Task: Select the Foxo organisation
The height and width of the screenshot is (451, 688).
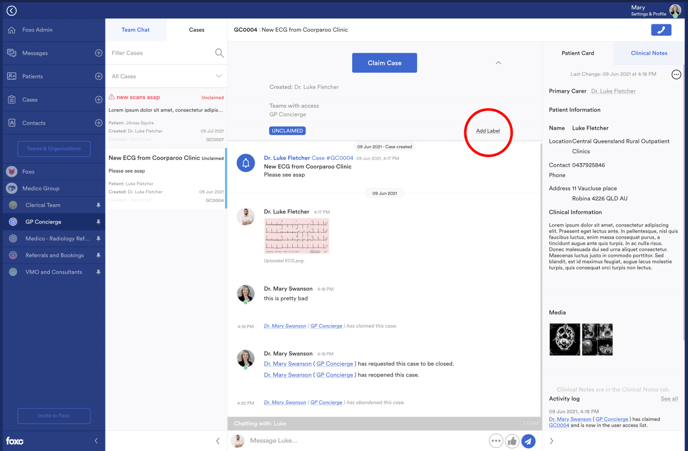Action: [x=53, y=172]
